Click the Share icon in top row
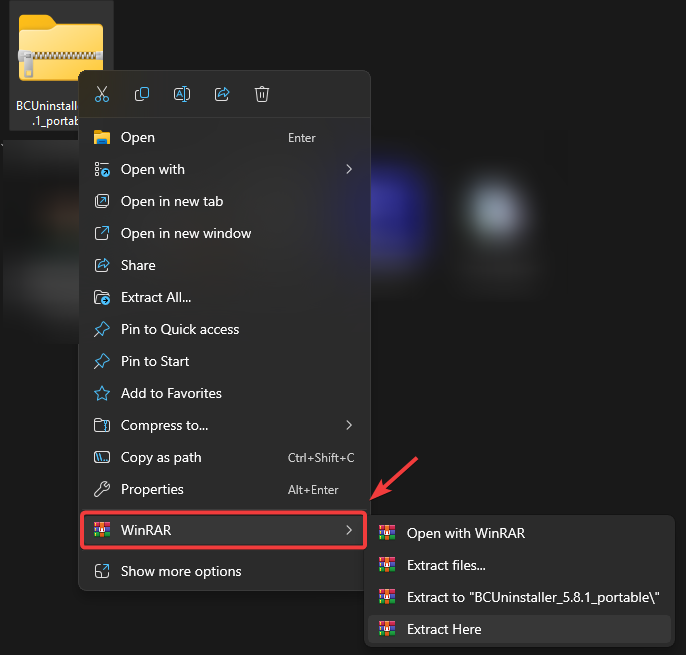 pyautogui.click(x=222, y=94)
